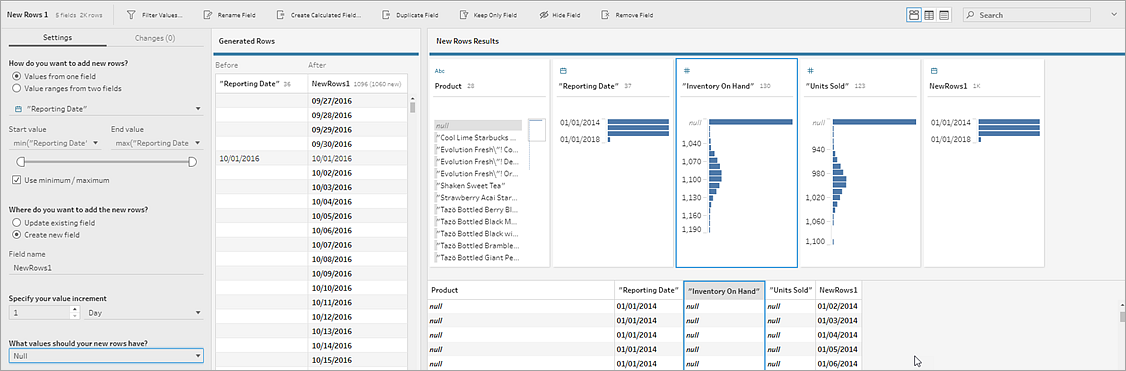Click the Hide Field eye icon
The height and width of the screenshot is (371, 1126).
coord(544,14)
